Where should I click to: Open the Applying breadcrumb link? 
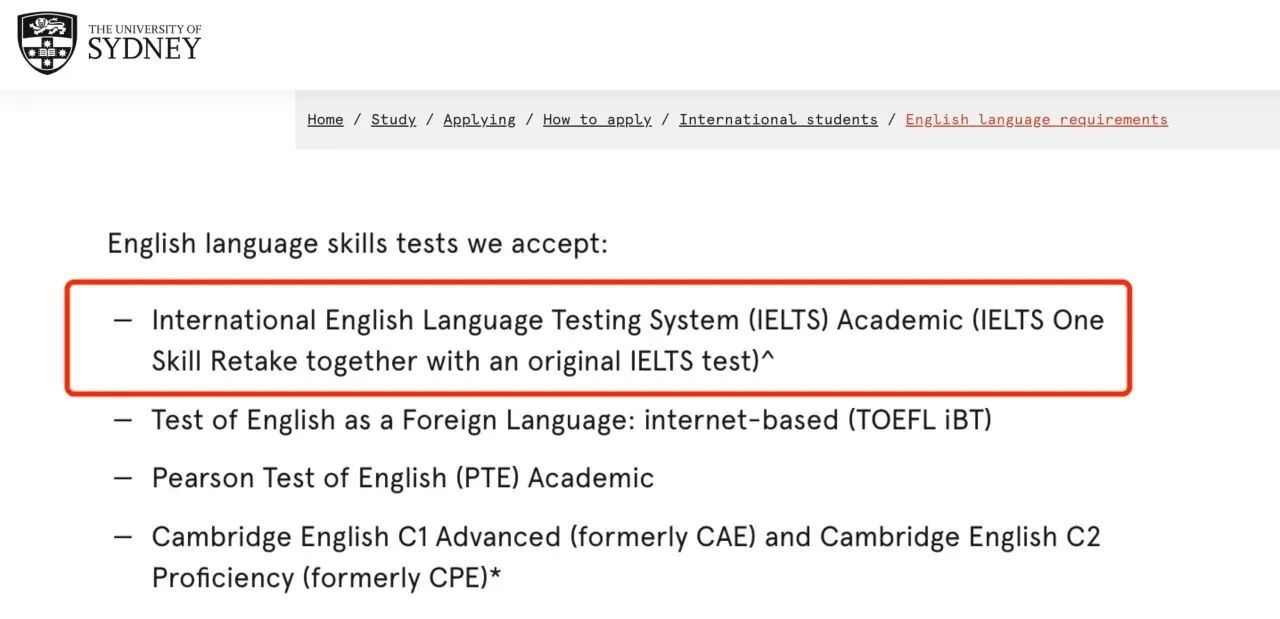(x=479, y=119)
